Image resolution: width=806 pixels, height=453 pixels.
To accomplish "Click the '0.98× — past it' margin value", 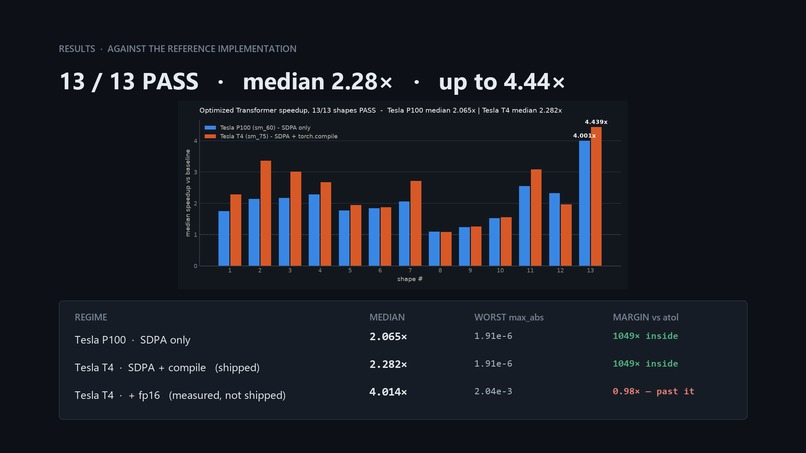I will 653,391.
